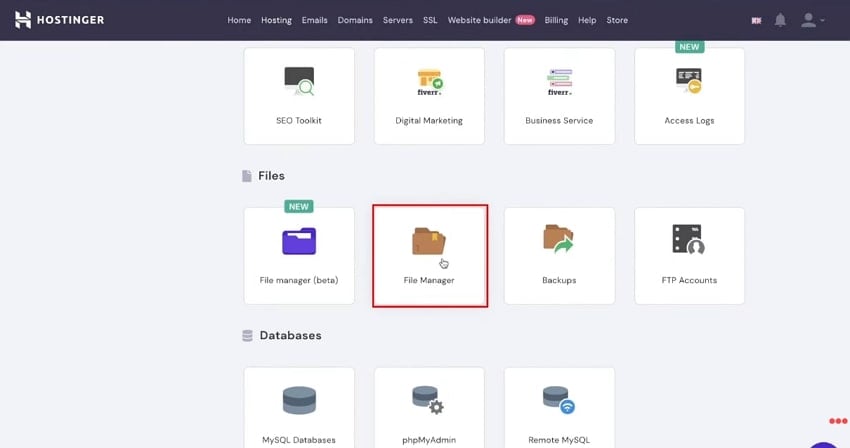Viewport: 850px width, 448px height.
Task: Open the Emails menu item
Action: click(x=314, y=20)
